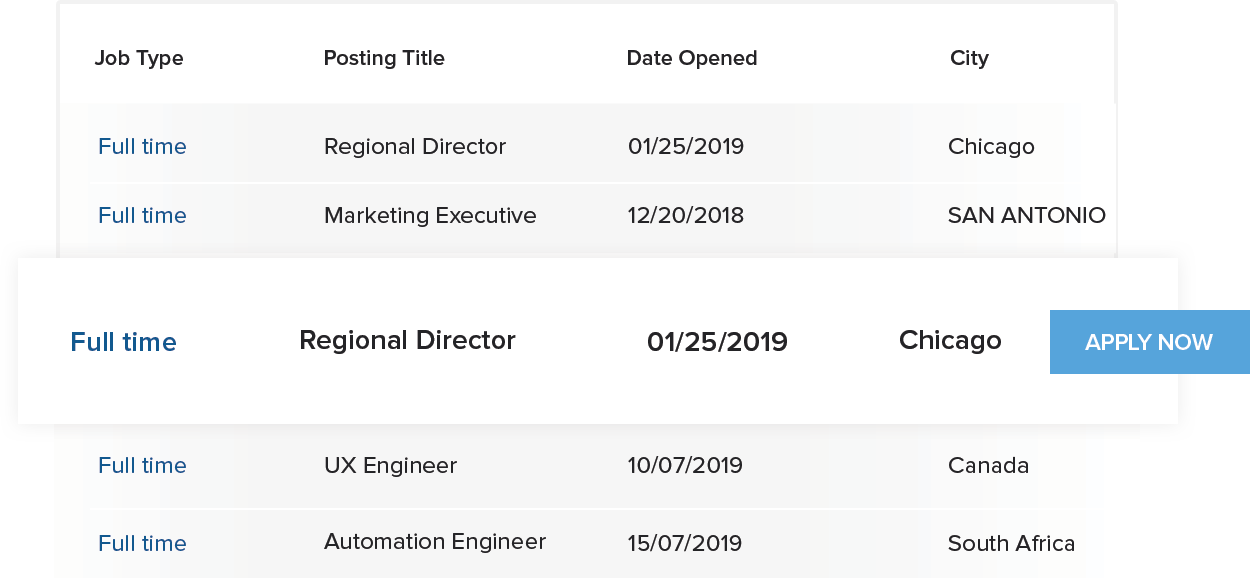Select the Marketing Executive posting title

click(430, 215)
